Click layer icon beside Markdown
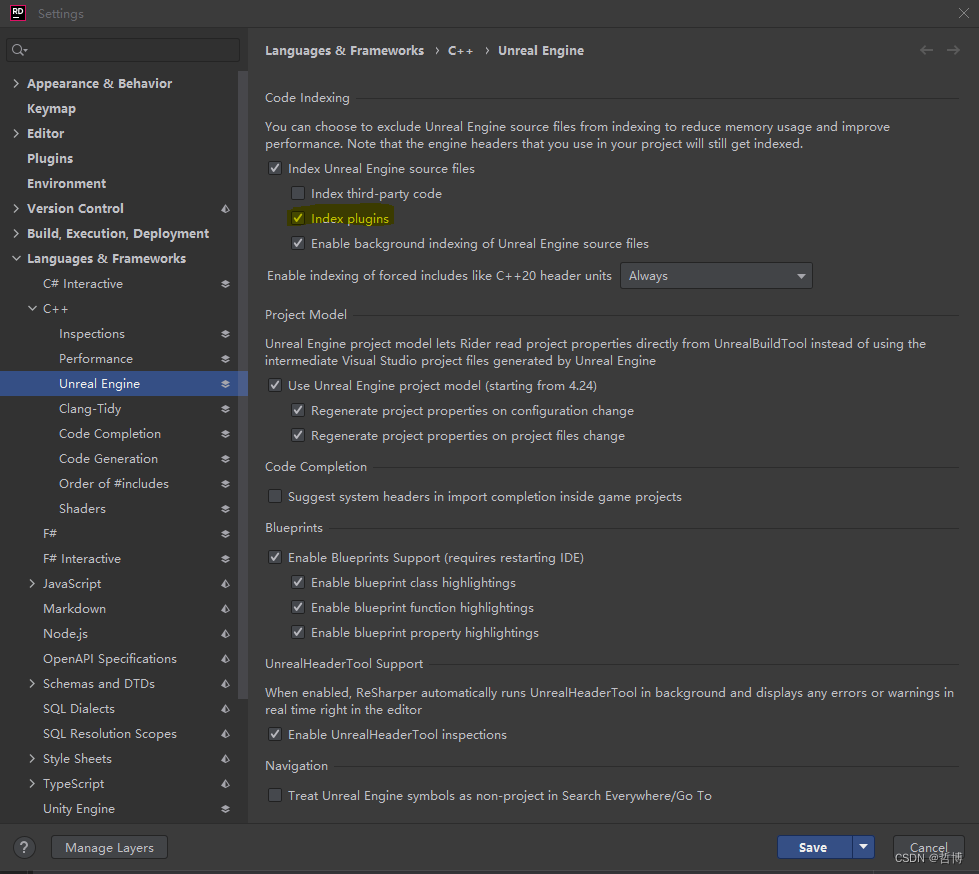 tap(225, 608)
